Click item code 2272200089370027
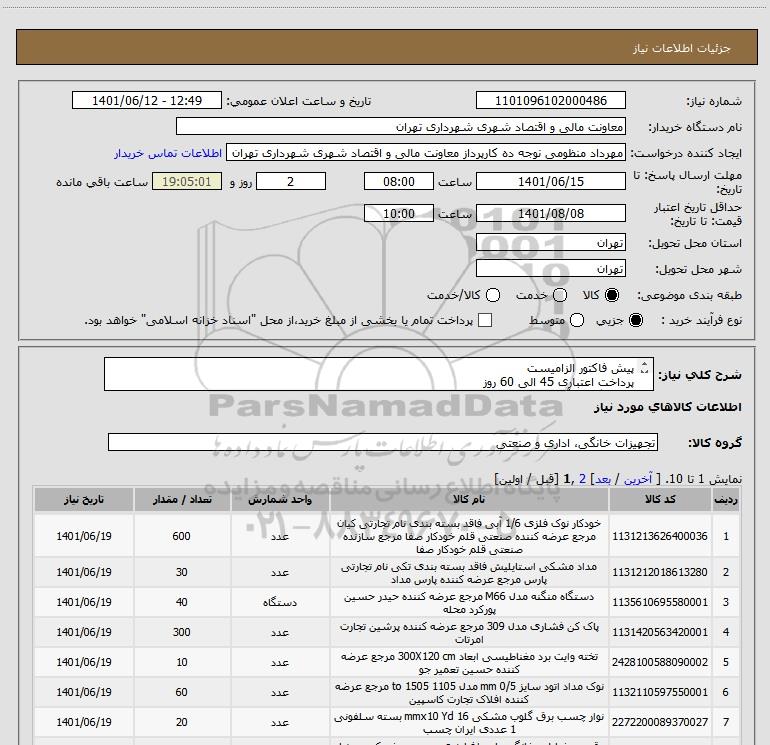 coord(660,722)
